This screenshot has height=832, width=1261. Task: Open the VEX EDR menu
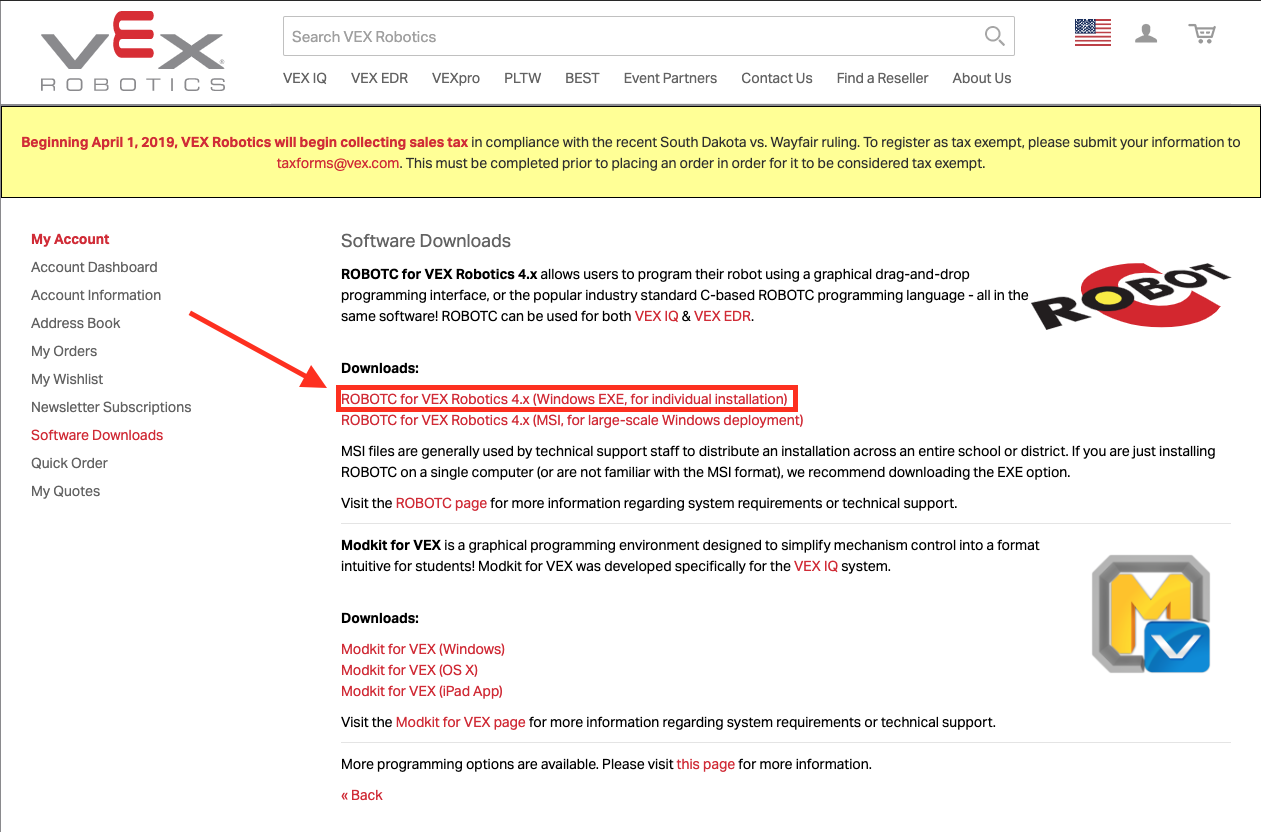[x=379, y=78]
